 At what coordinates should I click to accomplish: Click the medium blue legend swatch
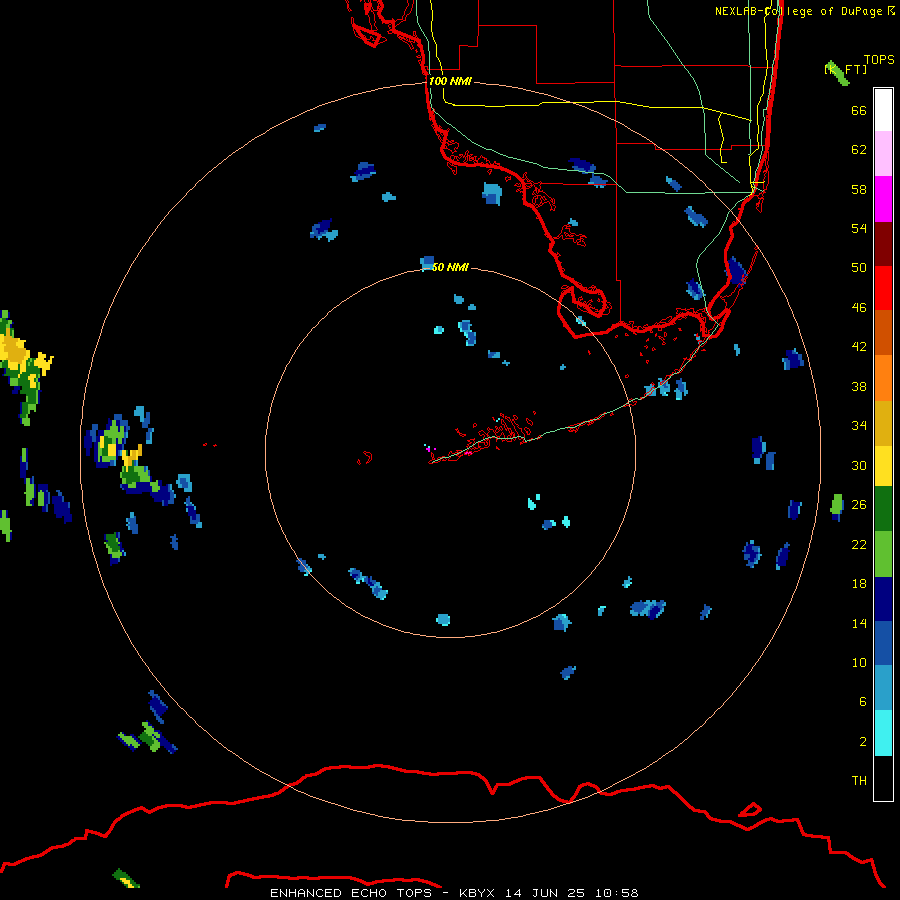pos(883,643)
